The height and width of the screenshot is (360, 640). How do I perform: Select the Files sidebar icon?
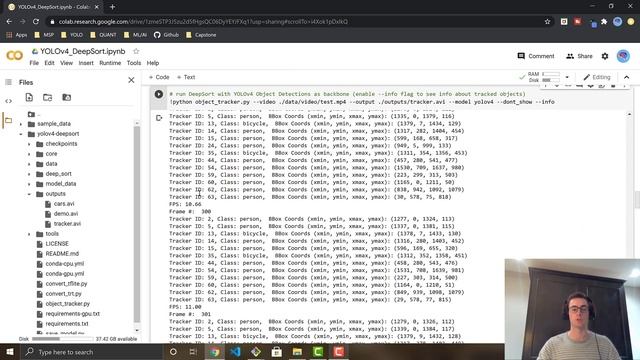(8, 120)
